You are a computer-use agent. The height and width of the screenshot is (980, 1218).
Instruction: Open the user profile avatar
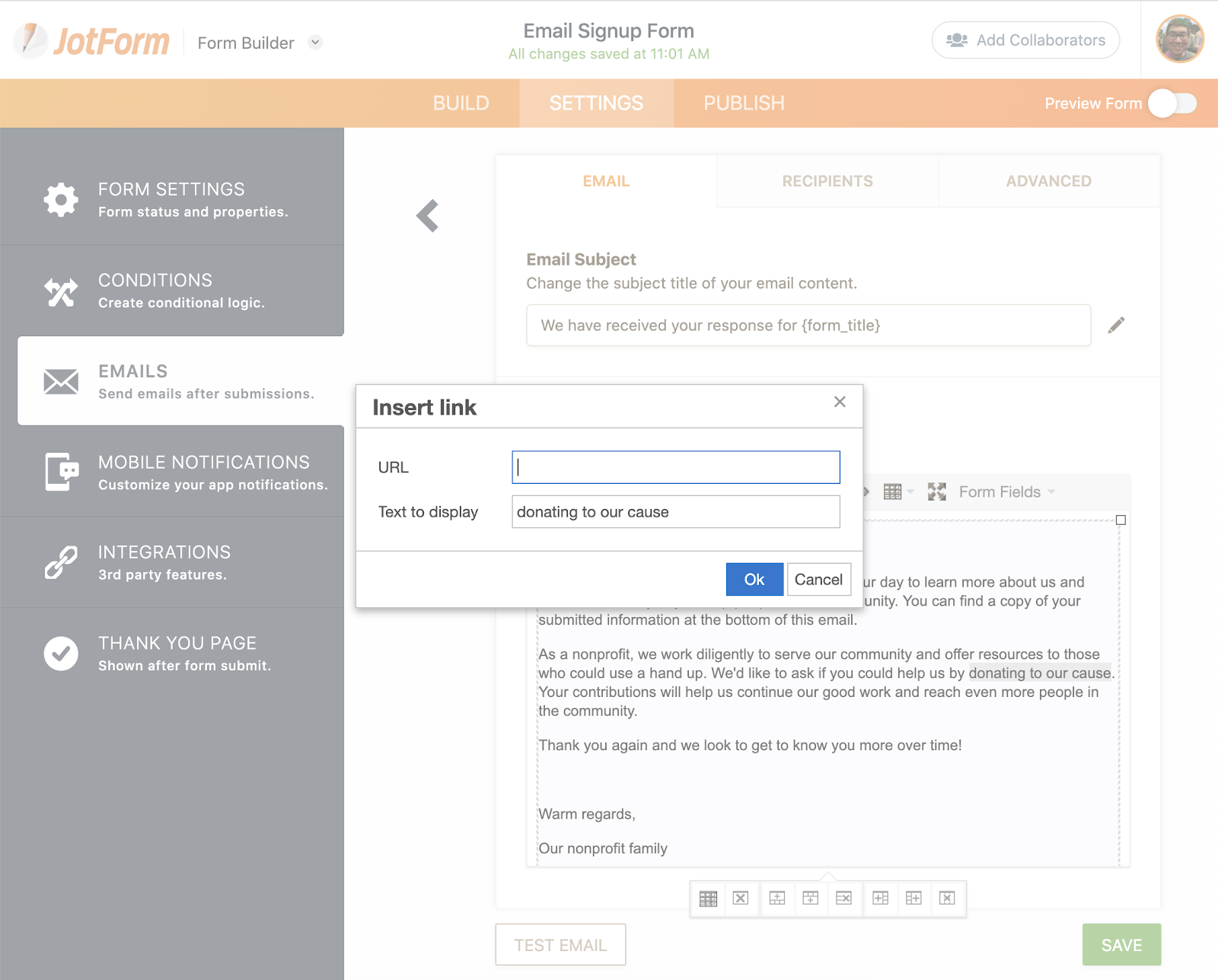1180,40
